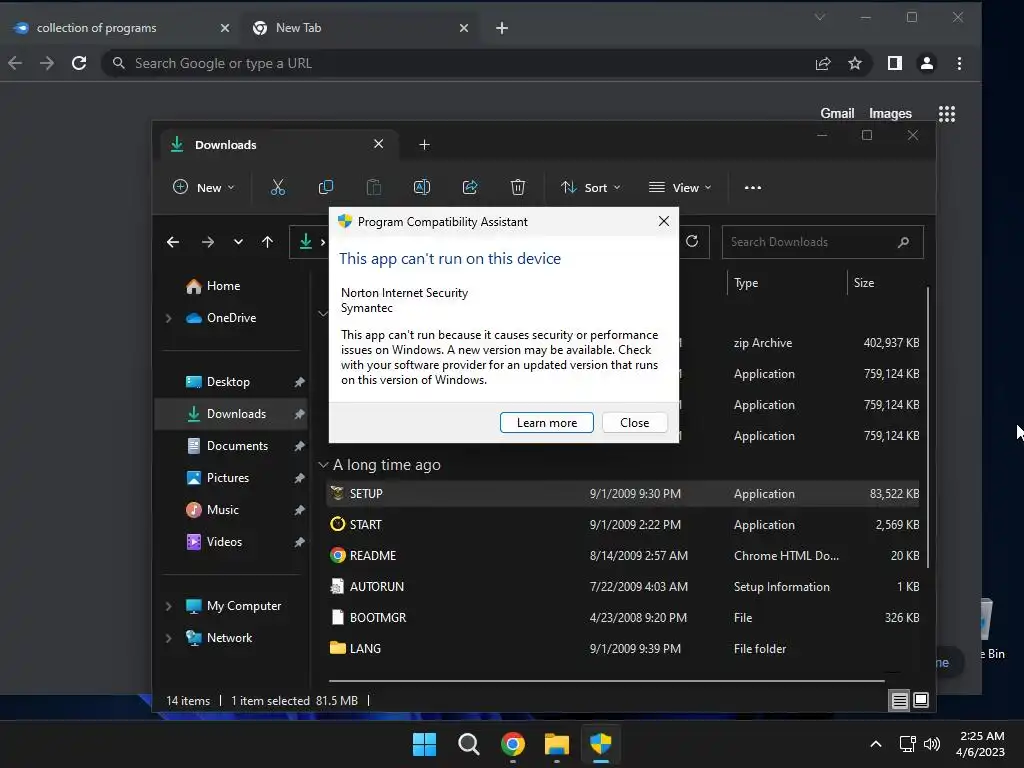Open Chrome three-dot menu
The height and width of the screenshot is (768, 1024).
(x=959, y=63)
